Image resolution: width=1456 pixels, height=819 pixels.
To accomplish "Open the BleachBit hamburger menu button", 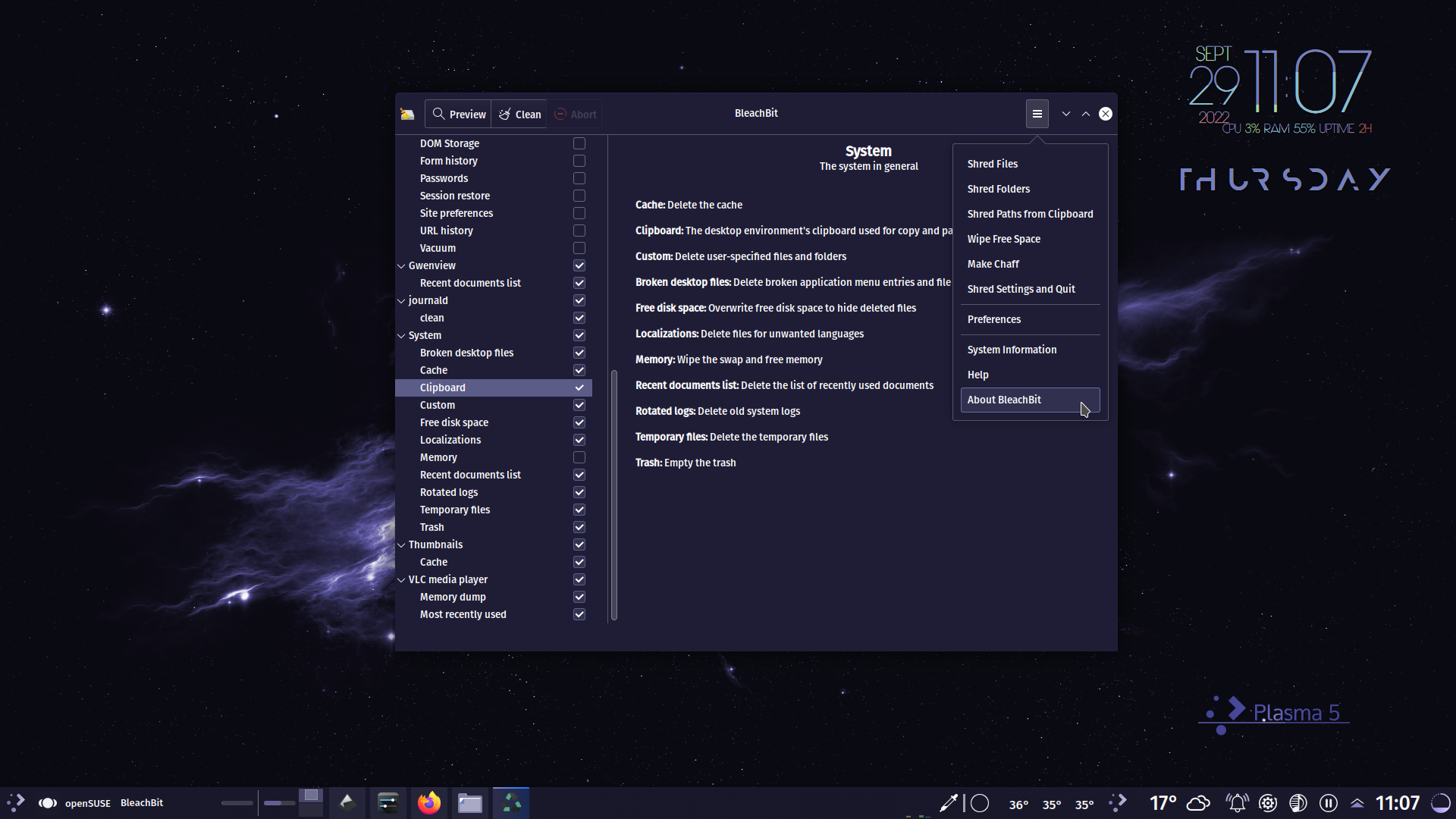I will 1037,114.
